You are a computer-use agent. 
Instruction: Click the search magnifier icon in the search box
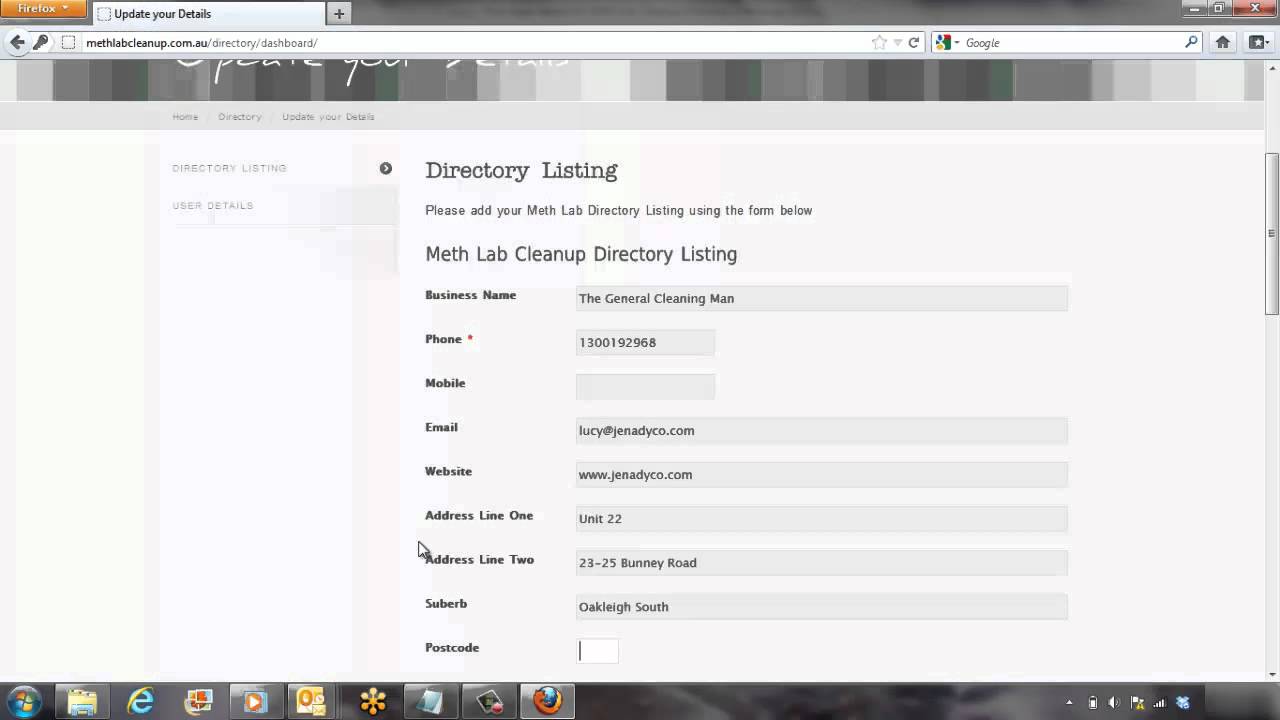[x=1191, y=42]
